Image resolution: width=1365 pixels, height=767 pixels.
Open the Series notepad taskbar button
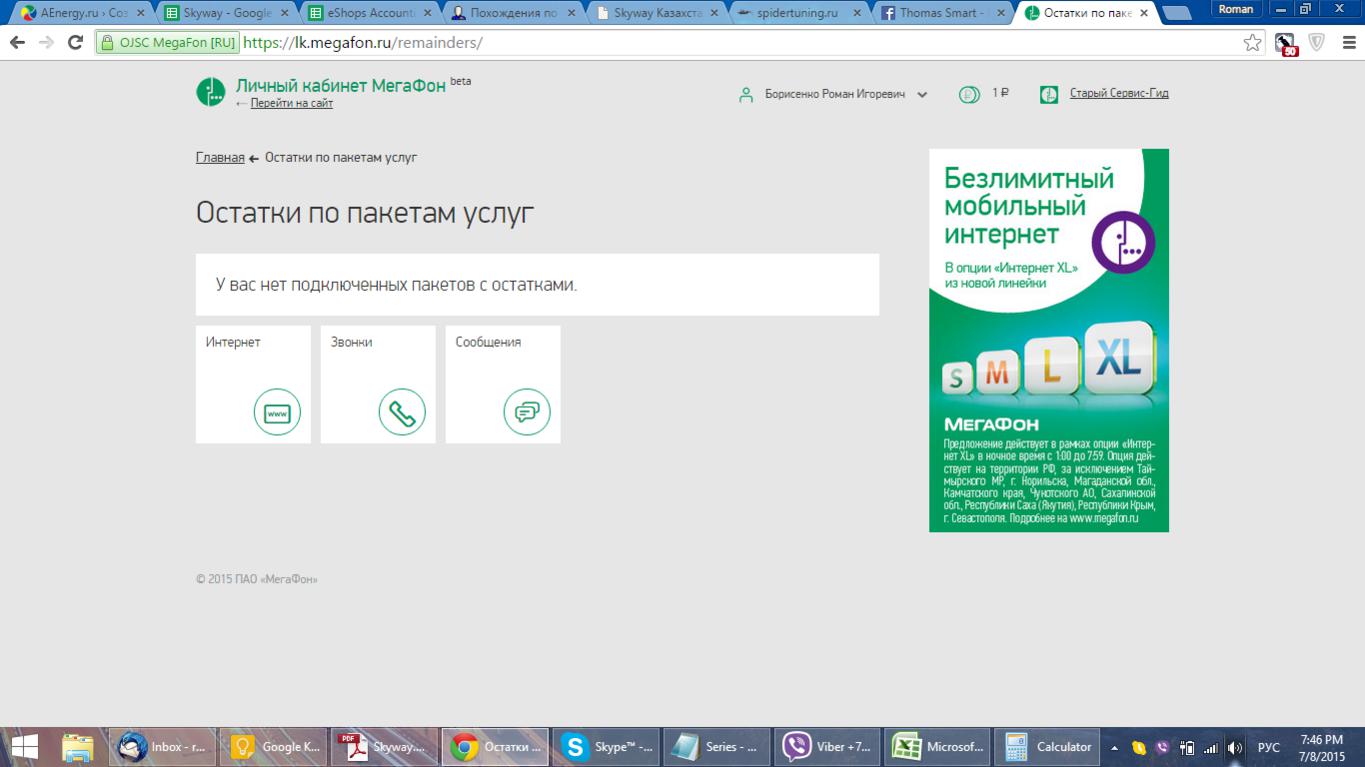click(x=717, y=747)
